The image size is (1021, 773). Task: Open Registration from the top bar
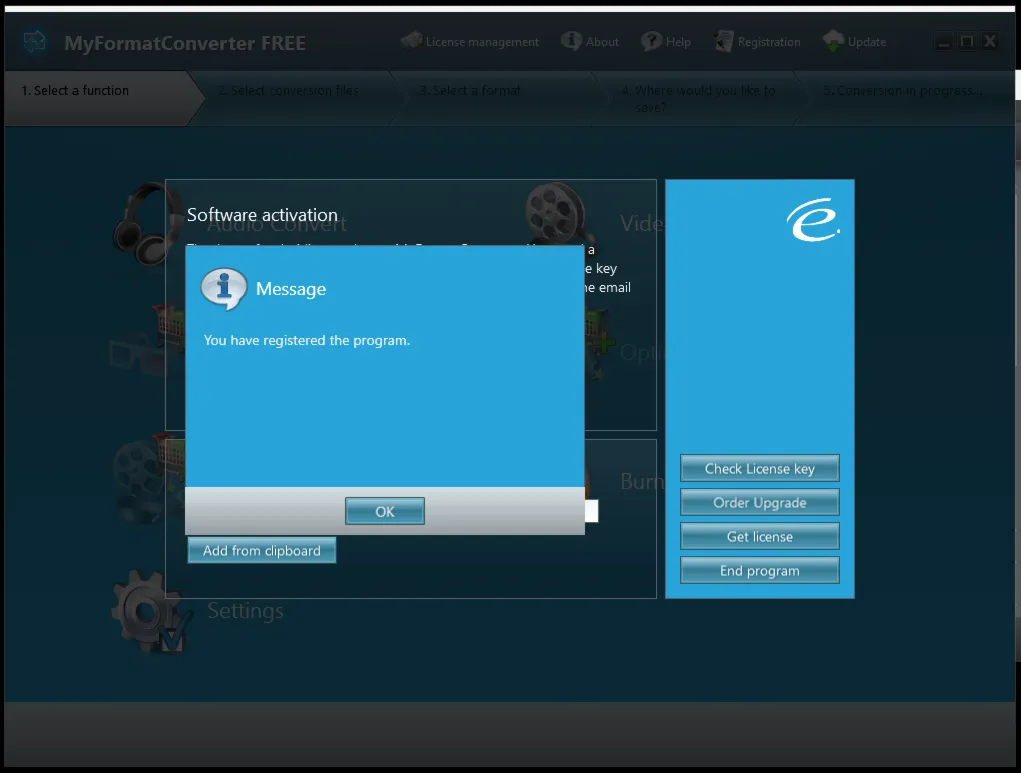[x=758, y=42]
